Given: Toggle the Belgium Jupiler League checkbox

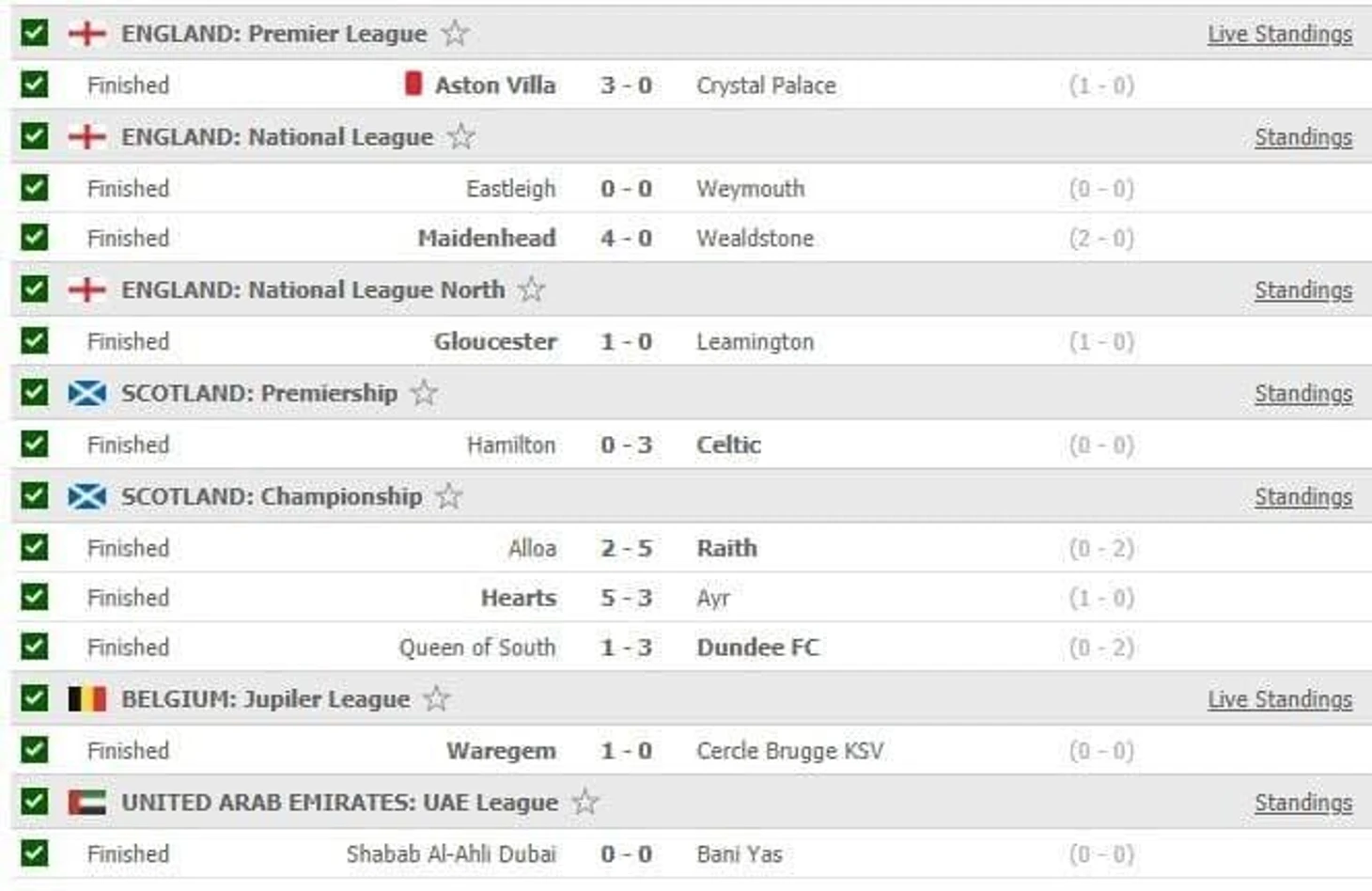Looking at the screenshot, I should click(35, 697).
